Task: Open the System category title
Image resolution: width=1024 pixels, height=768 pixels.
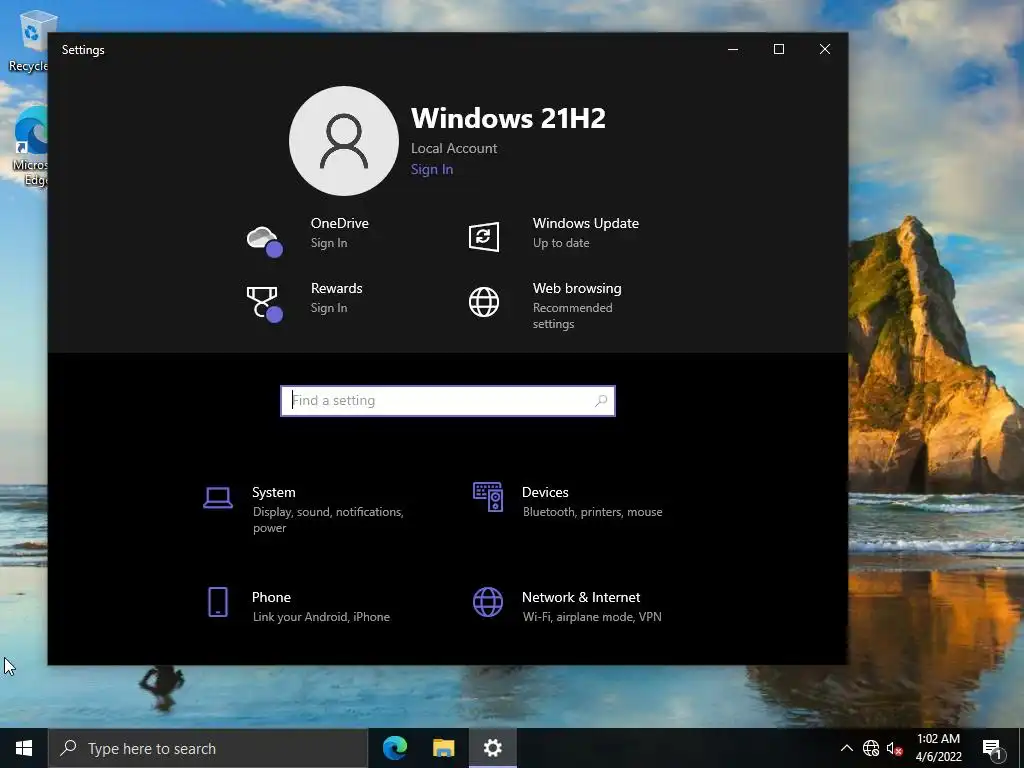Action: [274, 492]
